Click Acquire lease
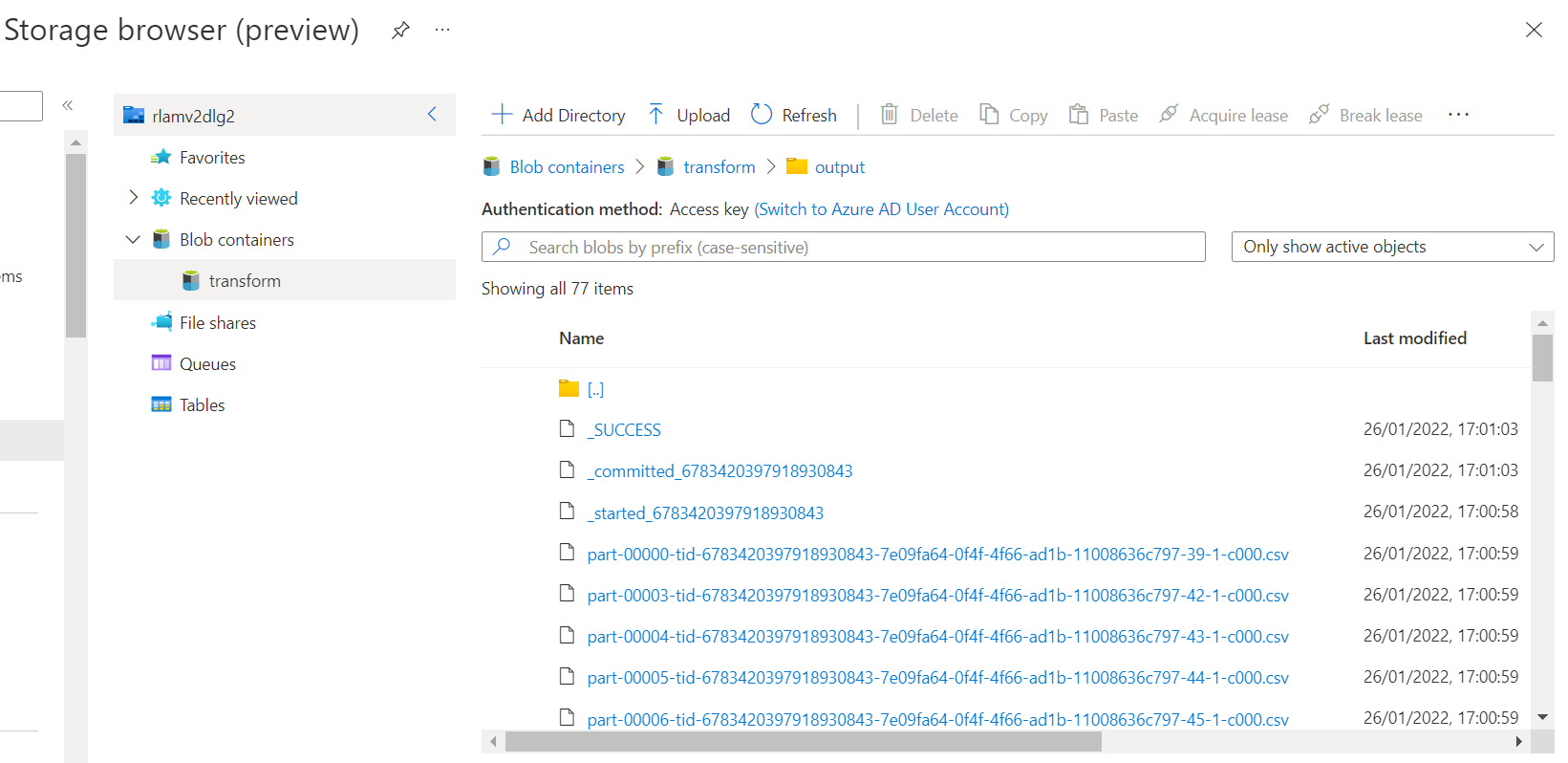The image size is (1568, 763). click(x=1223, y=115)
